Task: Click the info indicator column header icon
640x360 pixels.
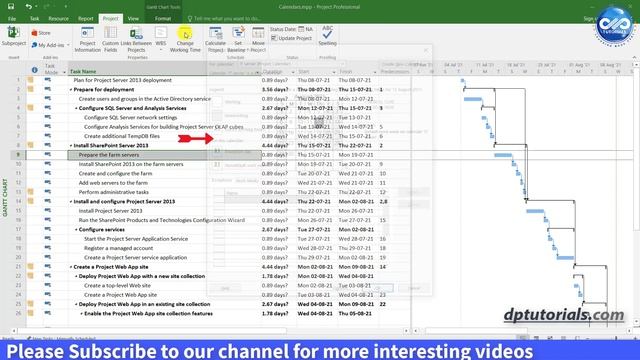Action: tap(35, 70)
